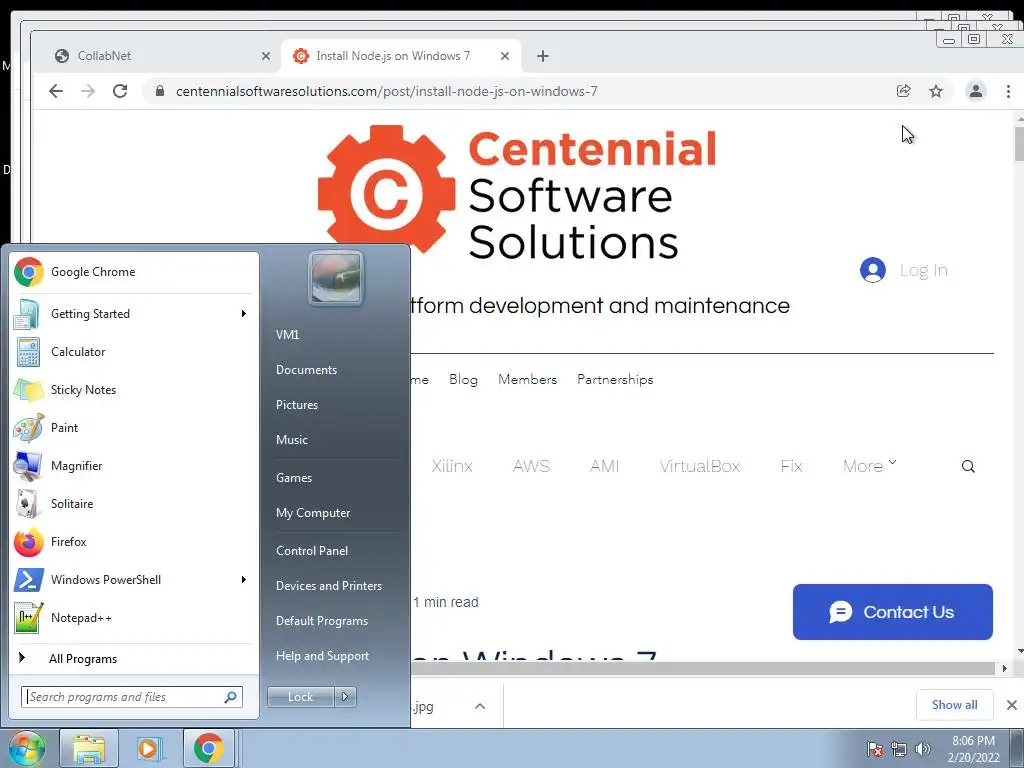This screenshot has width=1024, height=768.
Task: Click Show all downloads button
Action: coord(955,705)
